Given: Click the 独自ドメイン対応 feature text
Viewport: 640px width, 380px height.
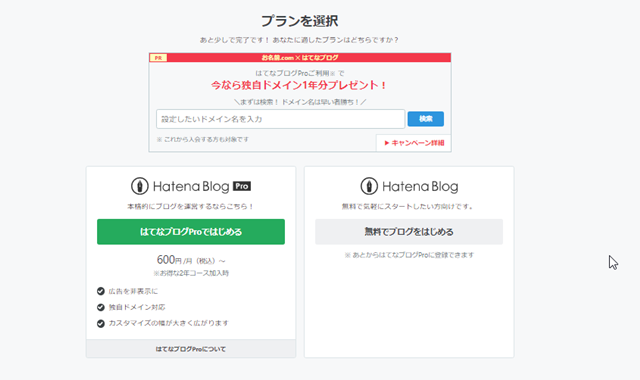Looking at the screenshot, I should pyautogui.click(x=137, y=307).
